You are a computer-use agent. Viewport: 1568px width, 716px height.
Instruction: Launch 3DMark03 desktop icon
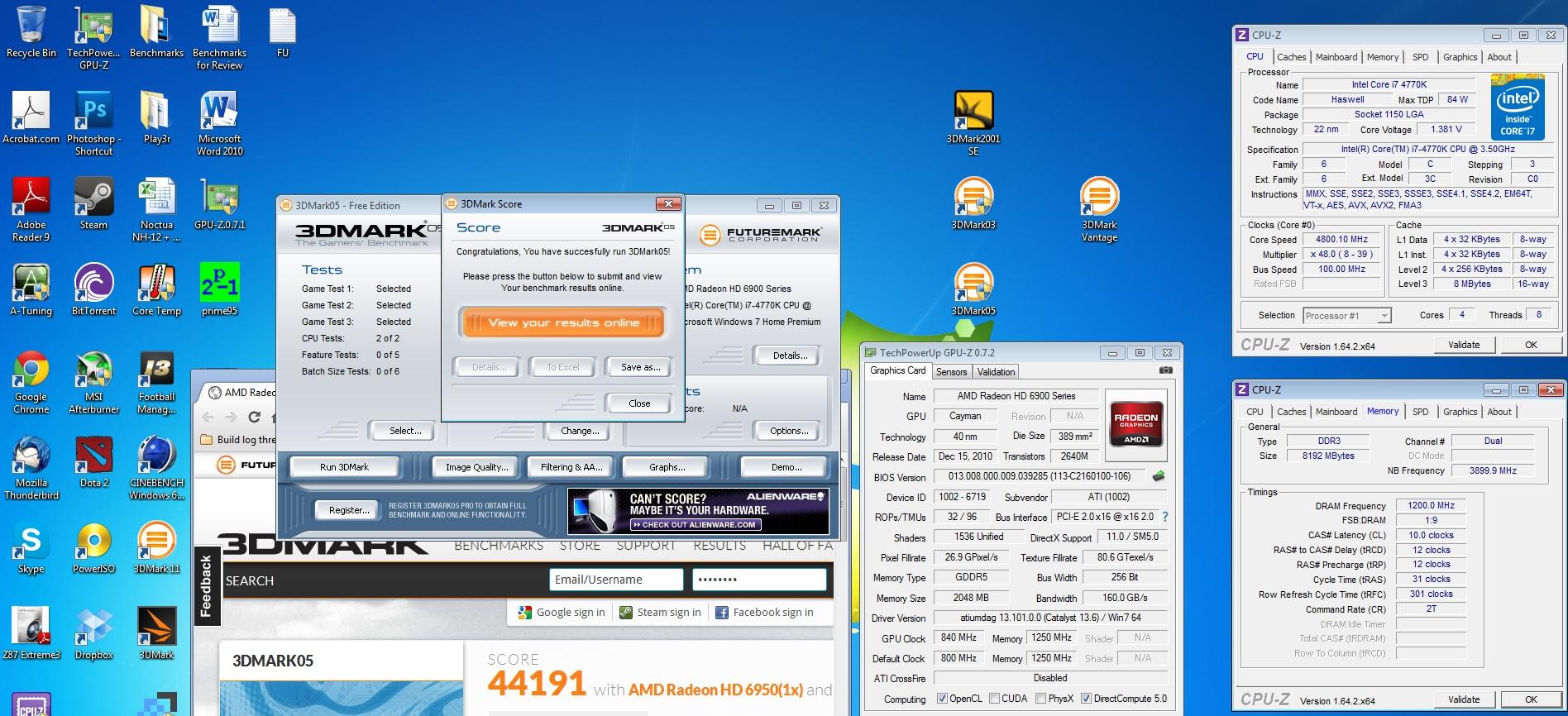973,204
